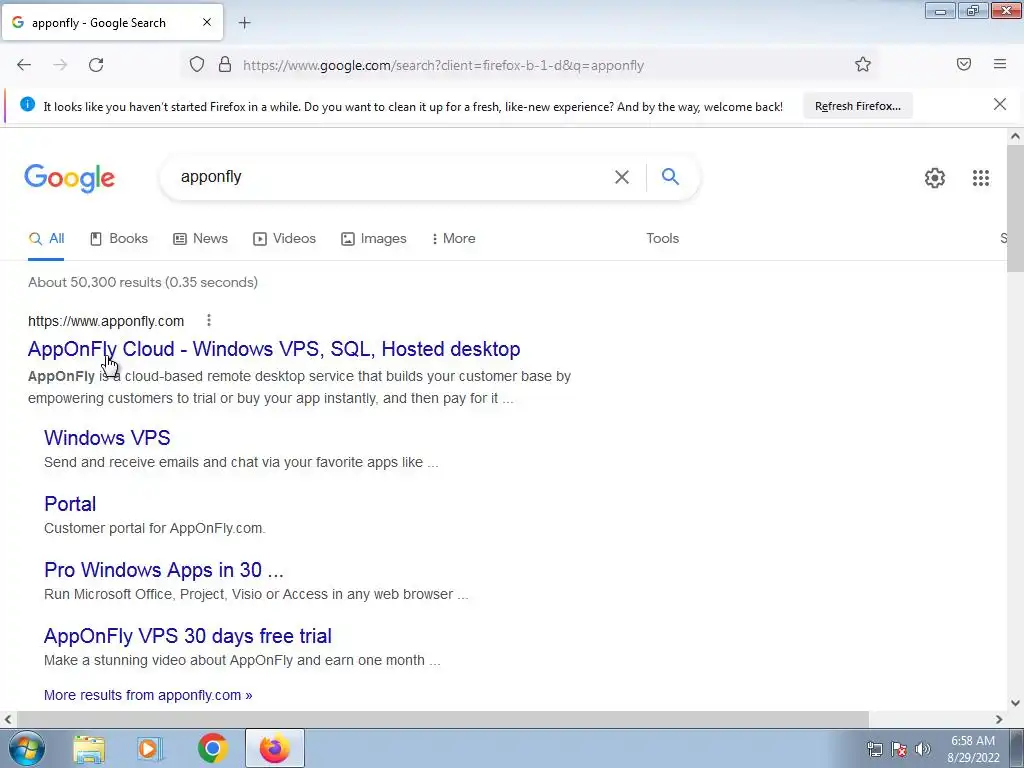
Task: Click the vertical scrollbar up arrow
Action: click(1015, 136)
